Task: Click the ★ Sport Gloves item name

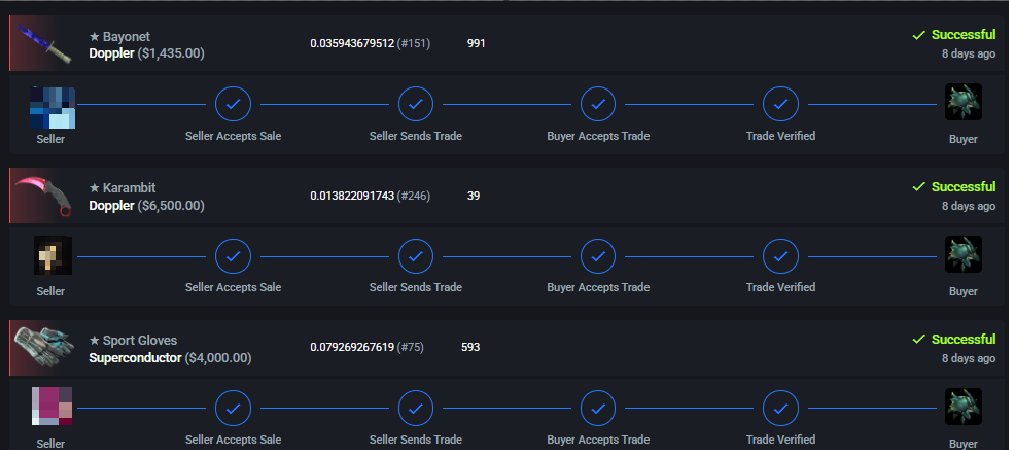Action: [133, 341]
